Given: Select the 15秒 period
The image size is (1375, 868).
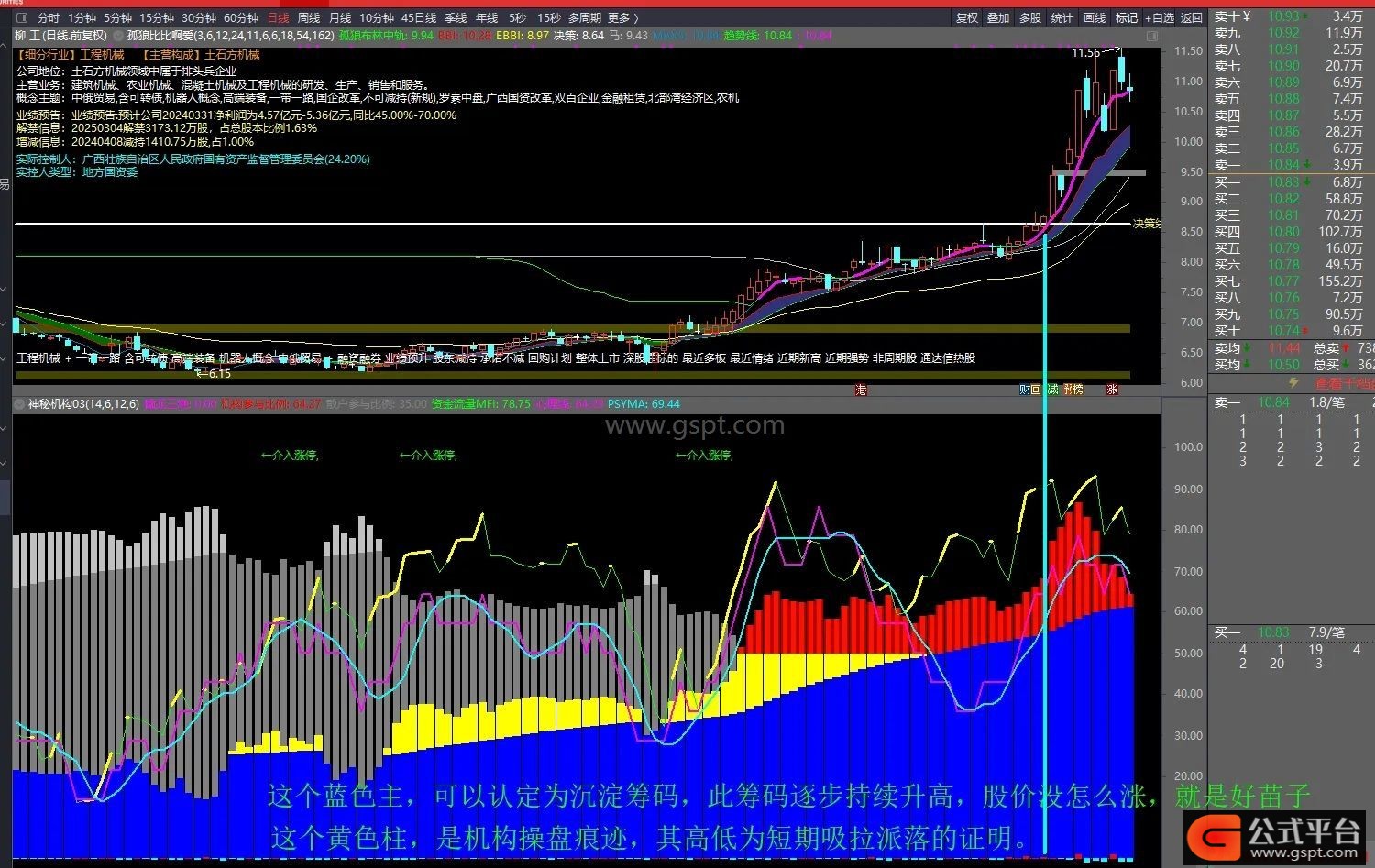Looking at the screenshot, I should (549, 17).
